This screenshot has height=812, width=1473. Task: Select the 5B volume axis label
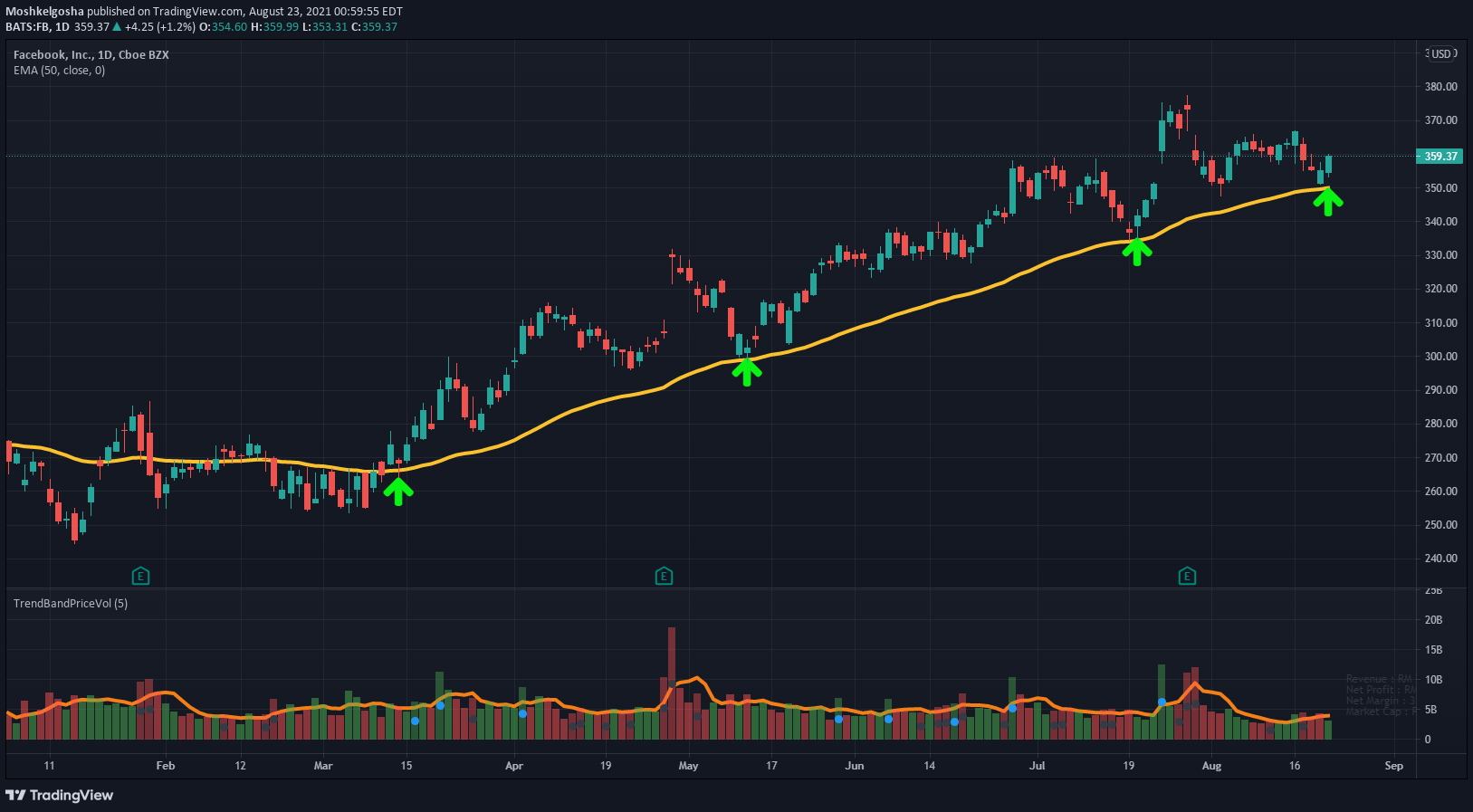(x=1430, y=710)
